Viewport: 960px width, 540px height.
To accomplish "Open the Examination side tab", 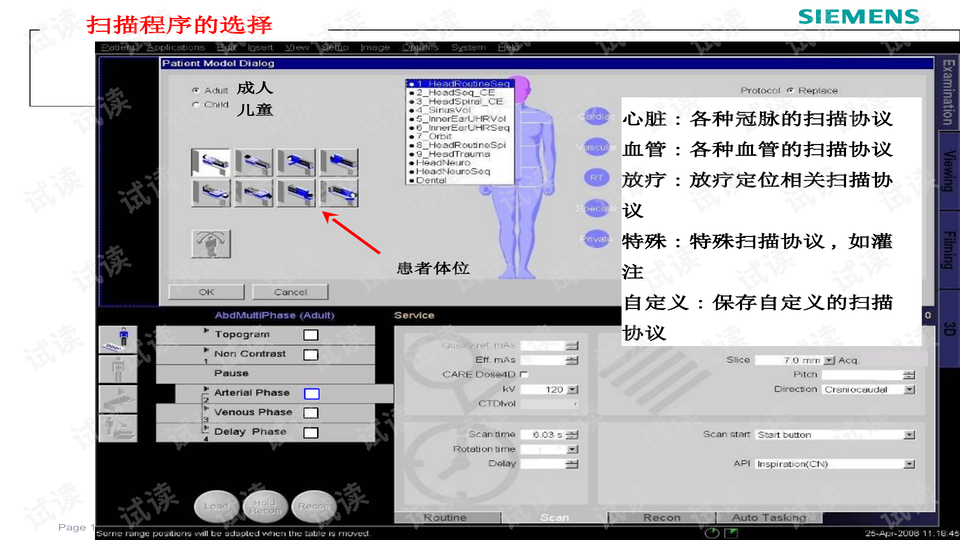I will [948, 92].
